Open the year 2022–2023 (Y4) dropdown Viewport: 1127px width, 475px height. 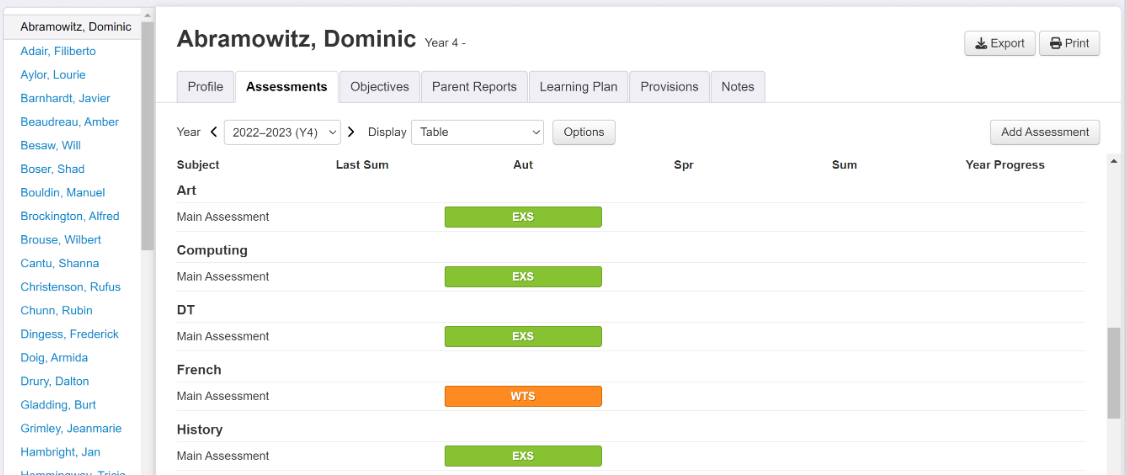click(x=282, y=132)
